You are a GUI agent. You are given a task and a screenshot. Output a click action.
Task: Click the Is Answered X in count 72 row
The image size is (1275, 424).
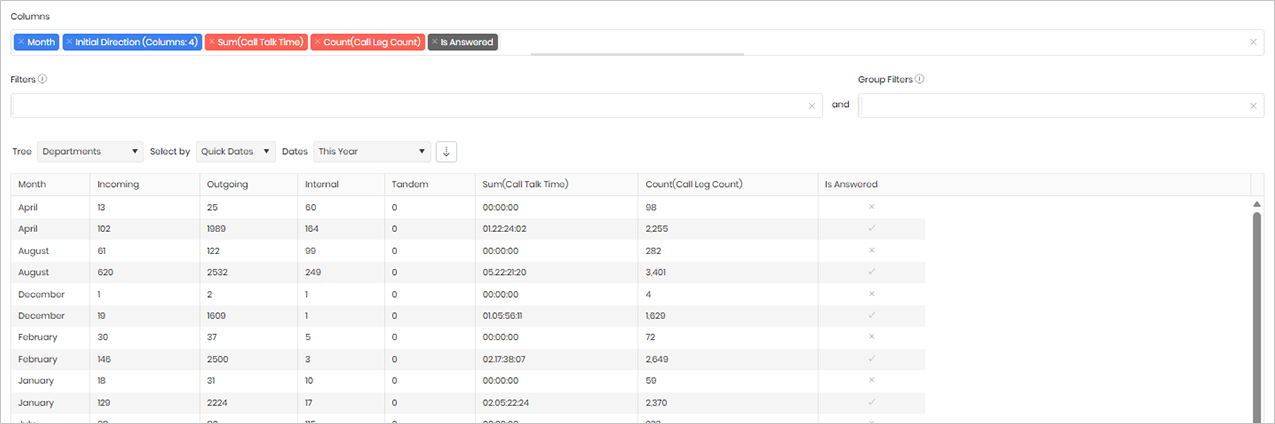[872, 337]
